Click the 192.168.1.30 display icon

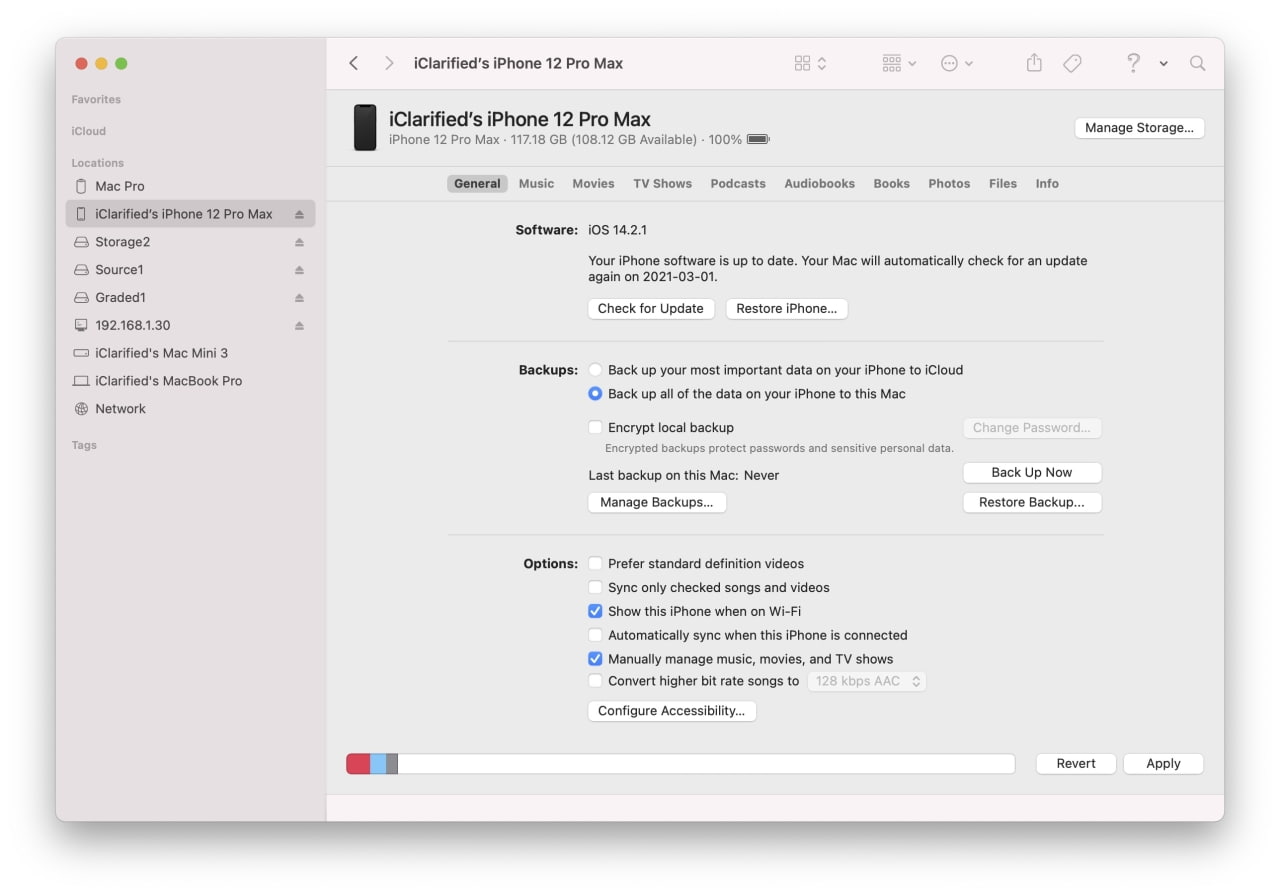(81, 326)
